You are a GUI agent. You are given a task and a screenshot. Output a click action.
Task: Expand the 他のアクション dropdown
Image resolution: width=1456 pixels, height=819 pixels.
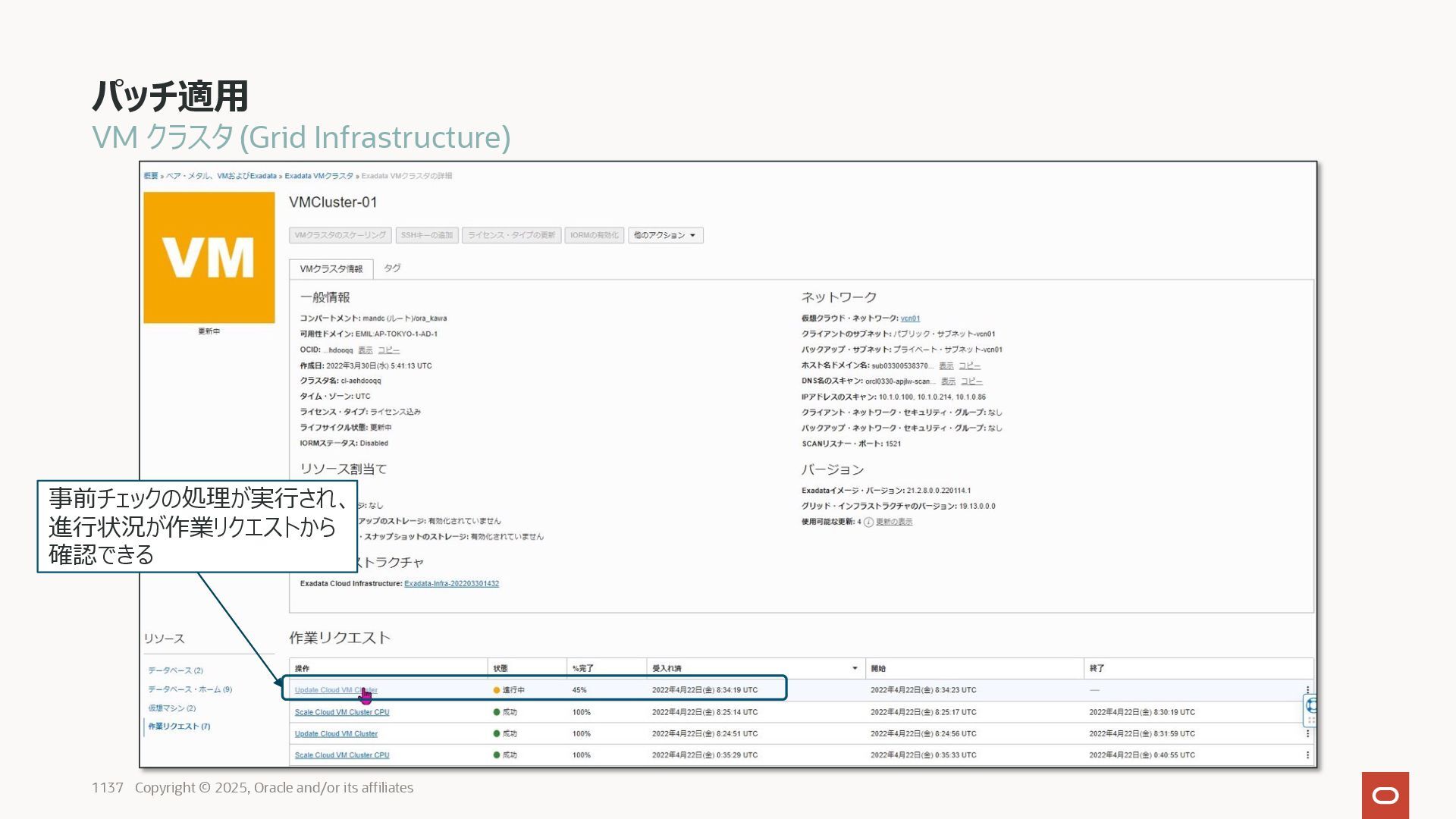click(x=665, y=235)
